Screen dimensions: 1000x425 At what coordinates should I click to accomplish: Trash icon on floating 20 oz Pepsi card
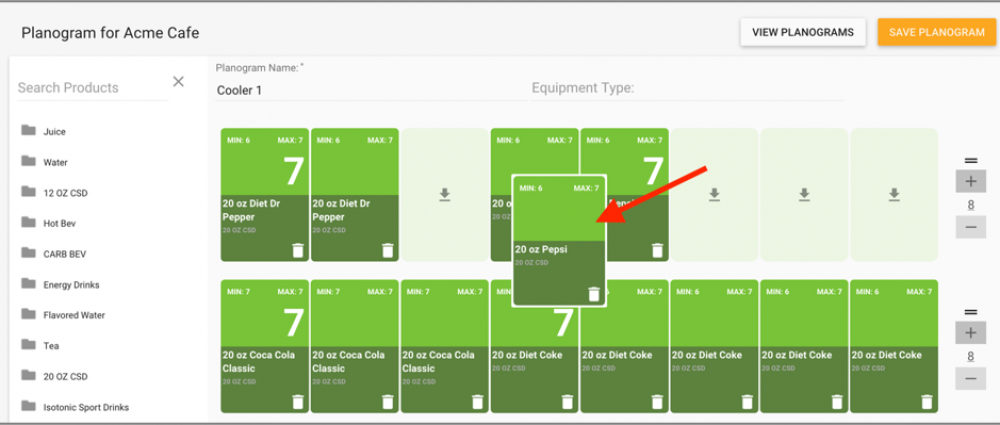pyautogui.click(x=594, y=294)
